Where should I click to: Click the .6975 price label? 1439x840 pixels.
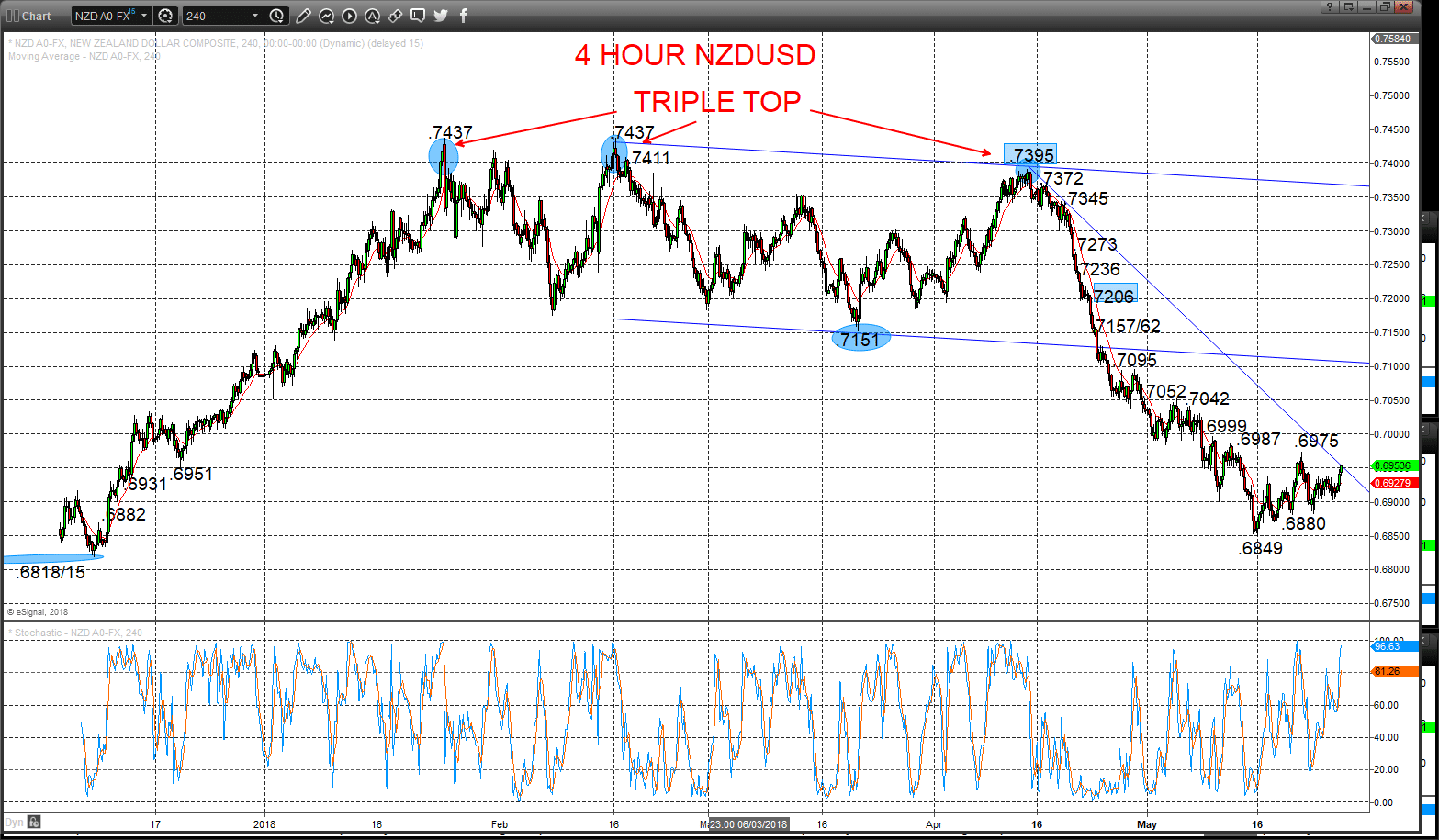[x=1317, y=441]
